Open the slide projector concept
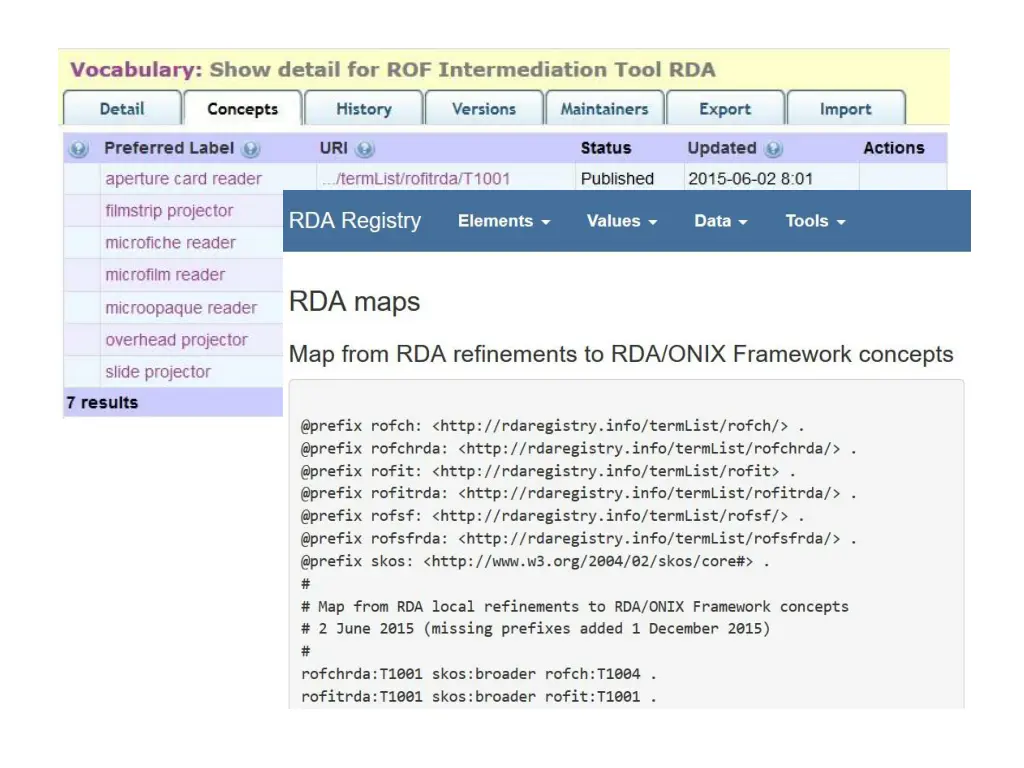Image resolution: width=1024 pixels, height=768 pixels. pyautogui.click(x=158, y=372)
